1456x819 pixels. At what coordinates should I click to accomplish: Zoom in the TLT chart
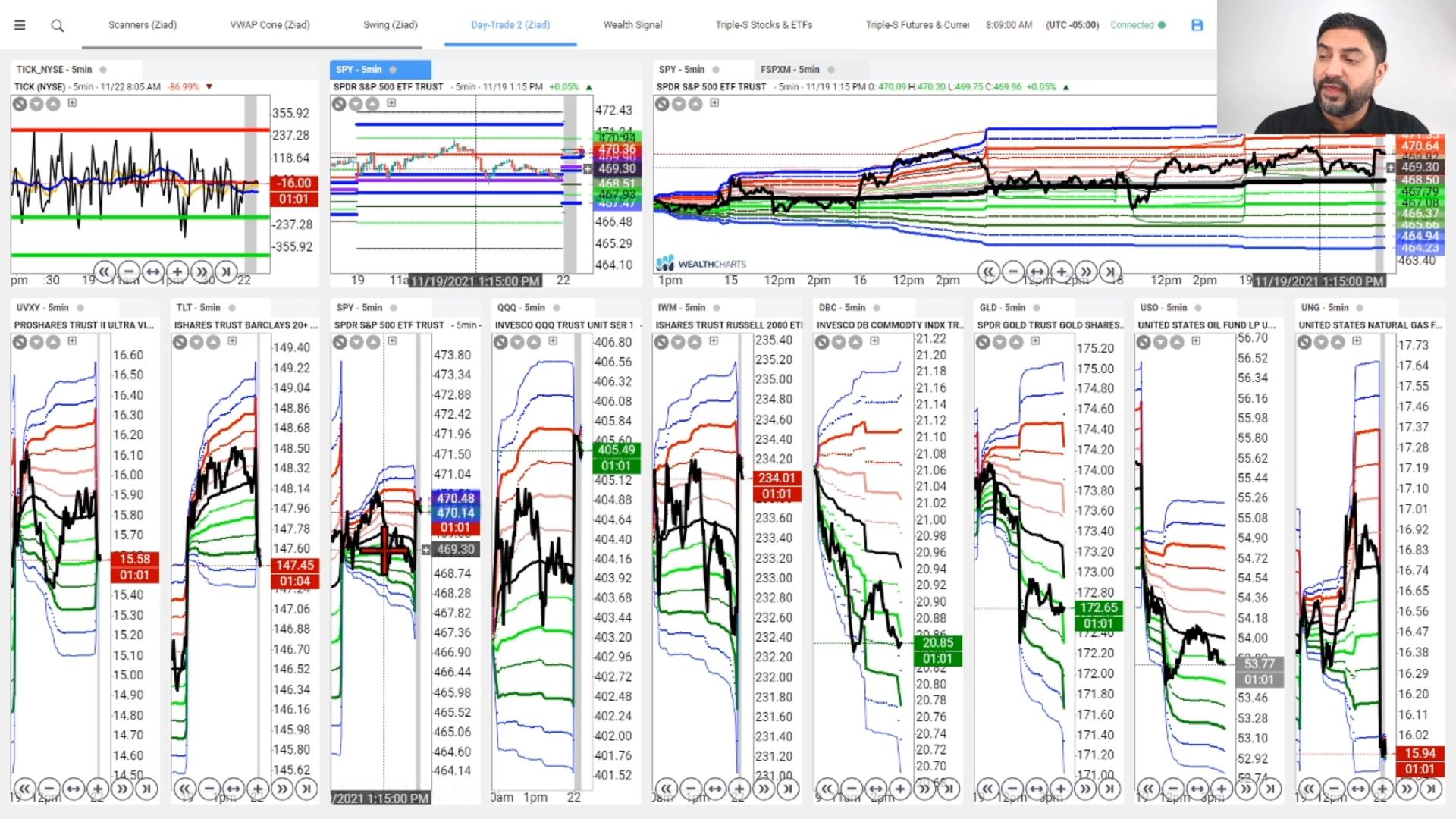click(x=258, y=789)
